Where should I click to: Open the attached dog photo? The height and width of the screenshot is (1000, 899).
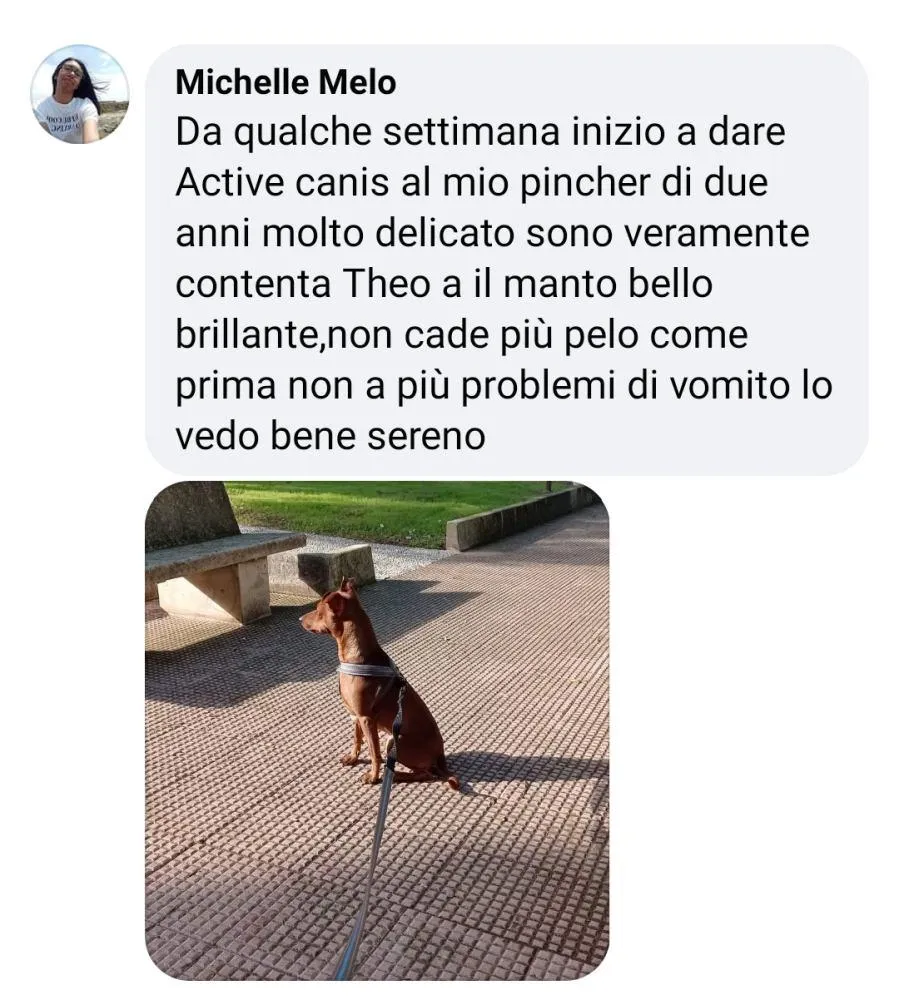click(x=377, y=730)
